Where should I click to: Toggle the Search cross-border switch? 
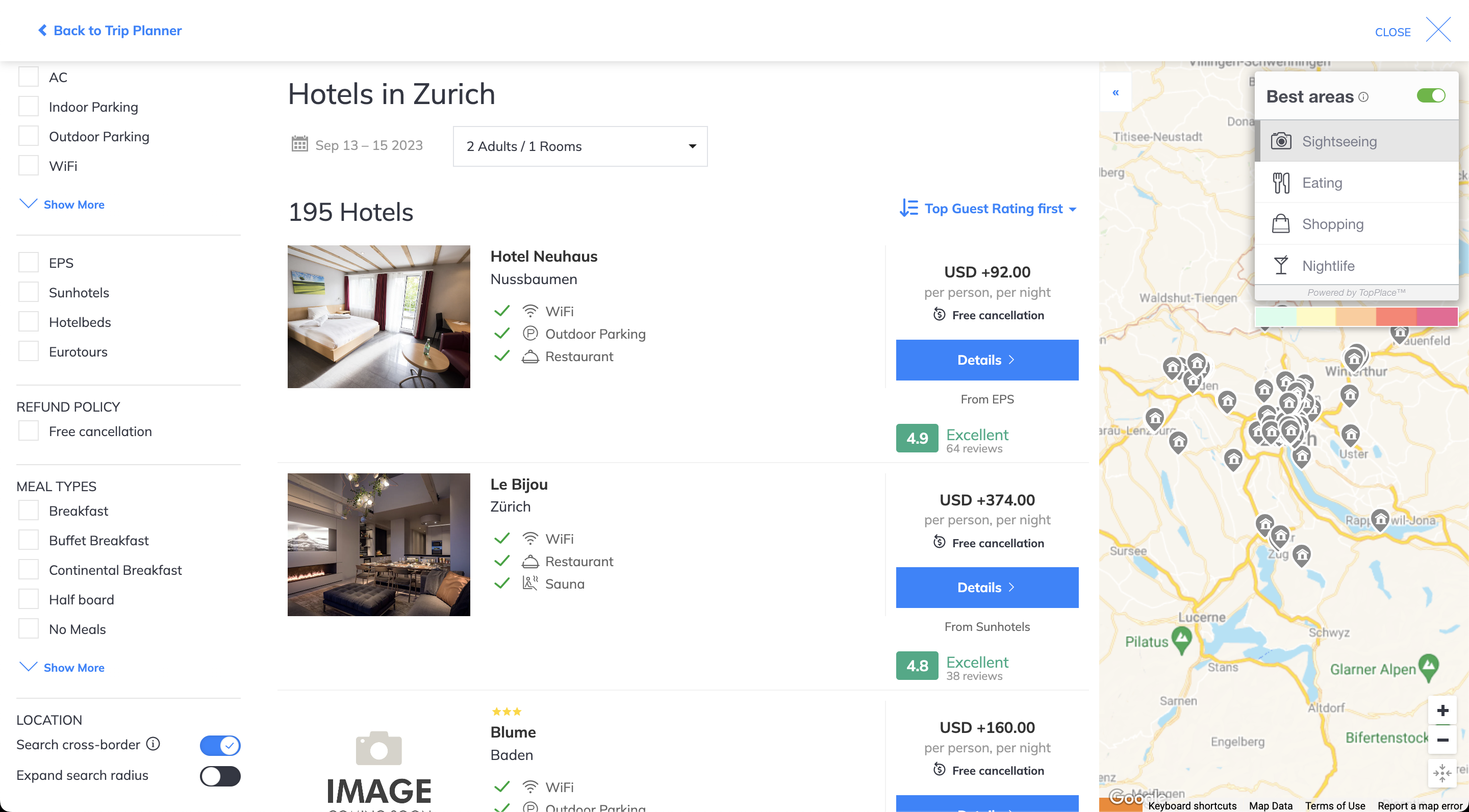click(x=220, y=745)
